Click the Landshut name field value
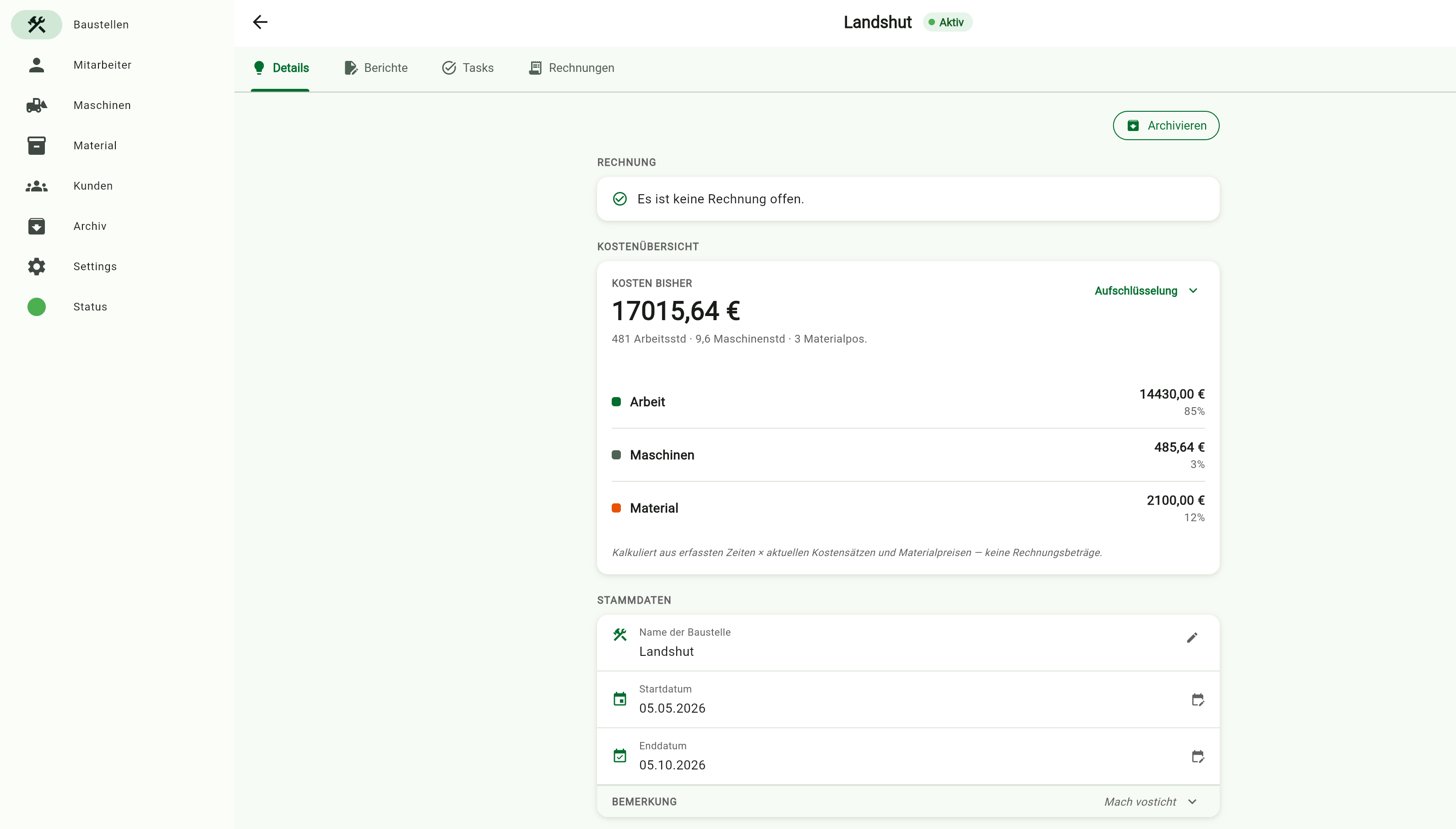The image size is (1456, 829). pyautogui.click(x=666, y=651)
